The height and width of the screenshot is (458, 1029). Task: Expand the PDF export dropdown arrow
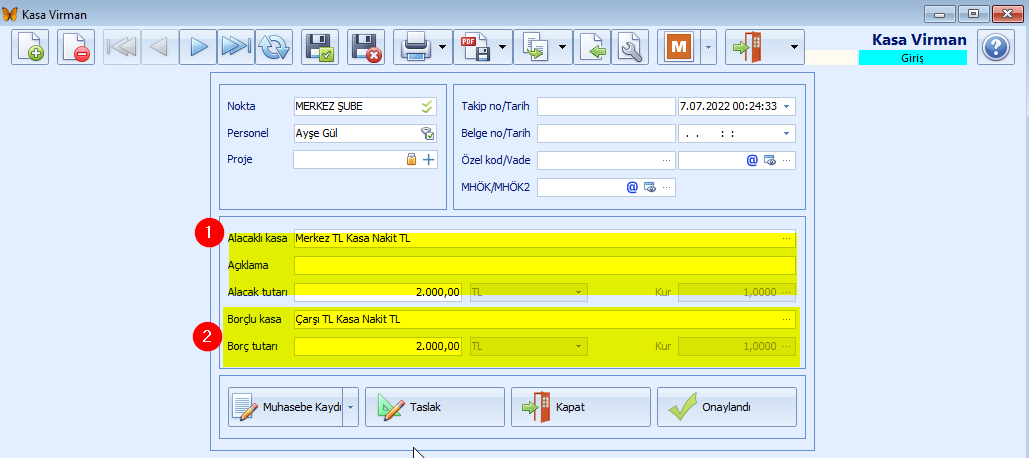[502, 47]
